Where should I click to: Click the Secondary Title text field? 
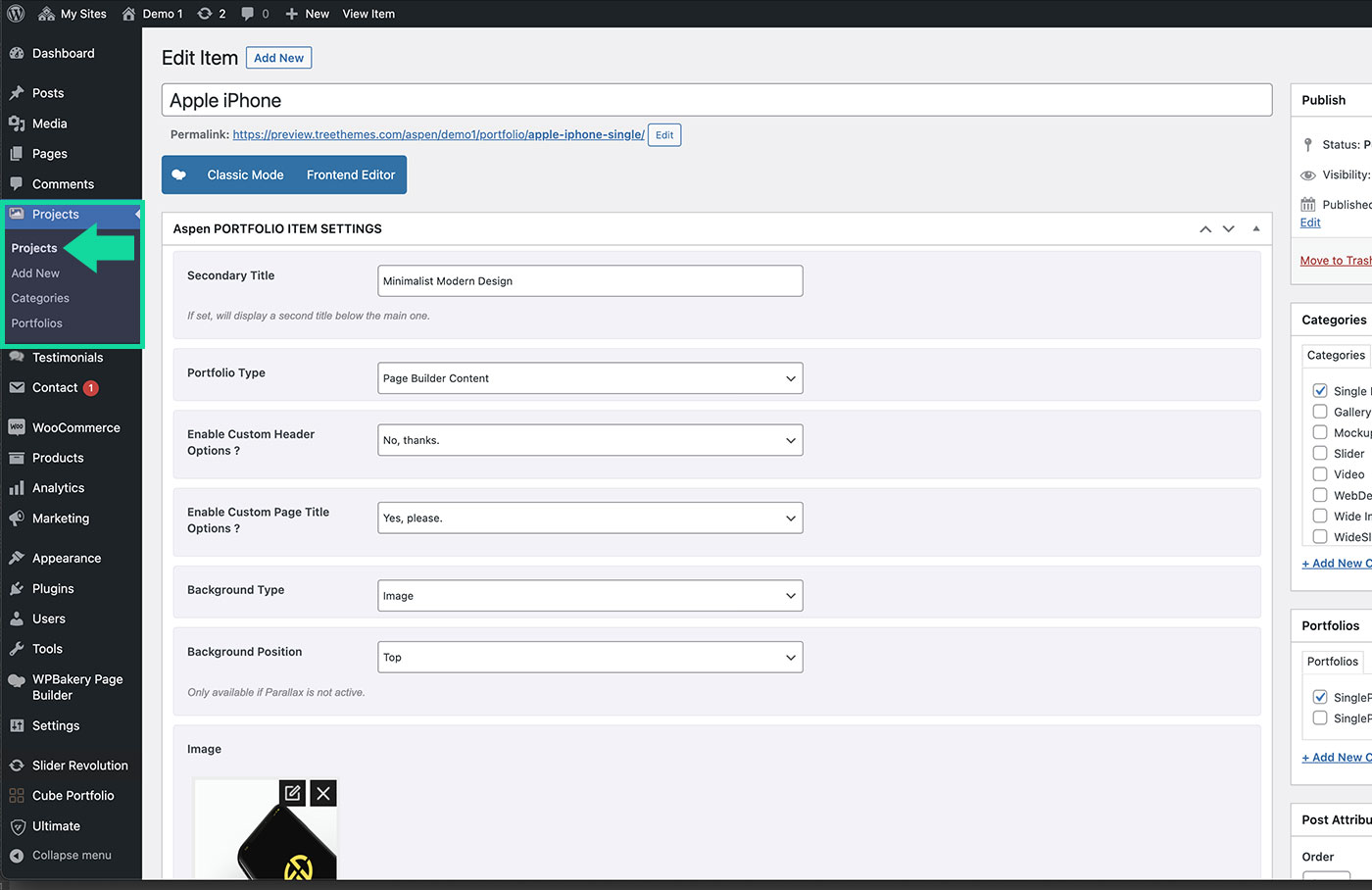point(590,281)
